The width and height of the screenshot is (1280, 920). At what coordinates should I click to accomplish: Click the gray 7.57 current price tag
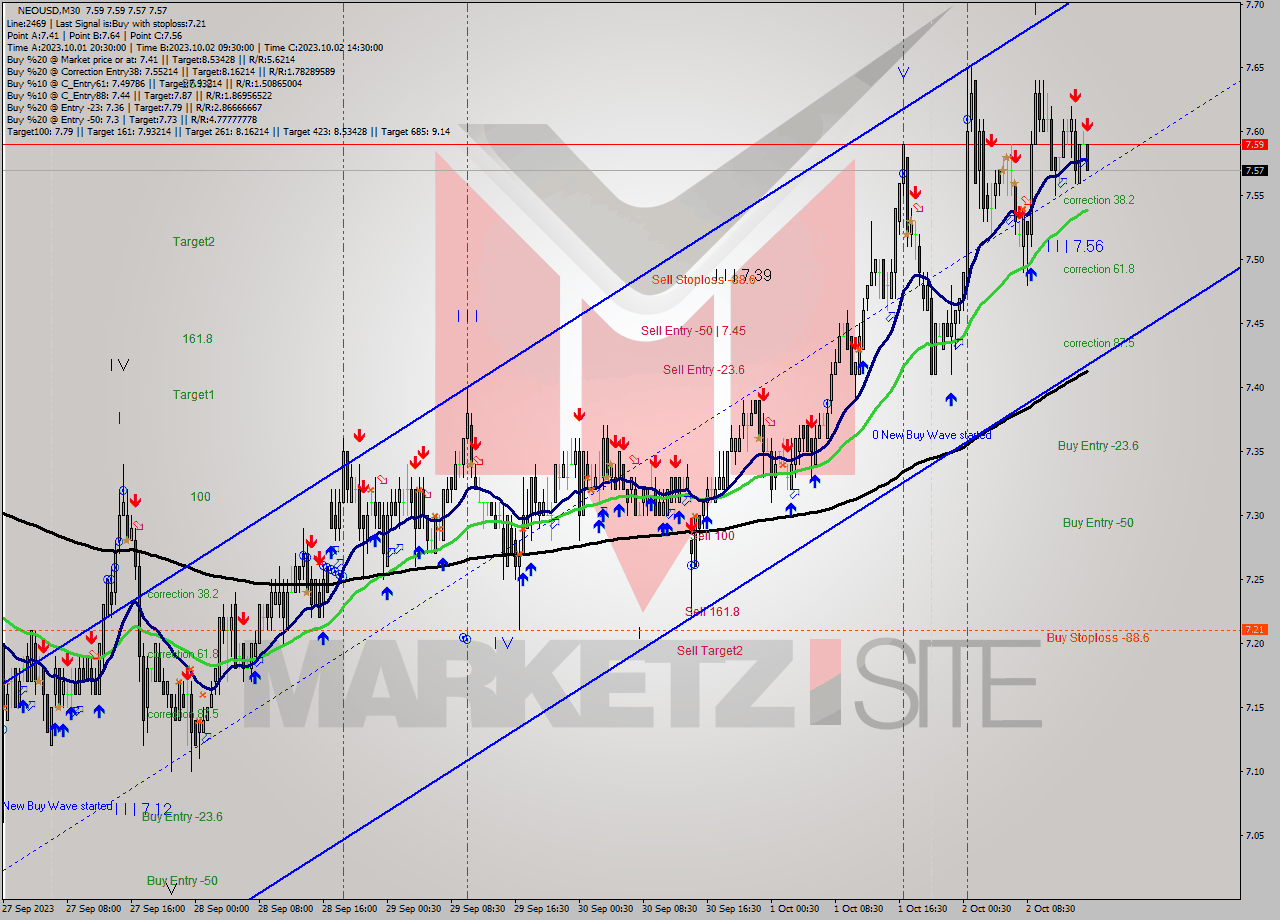[1254, 170]
